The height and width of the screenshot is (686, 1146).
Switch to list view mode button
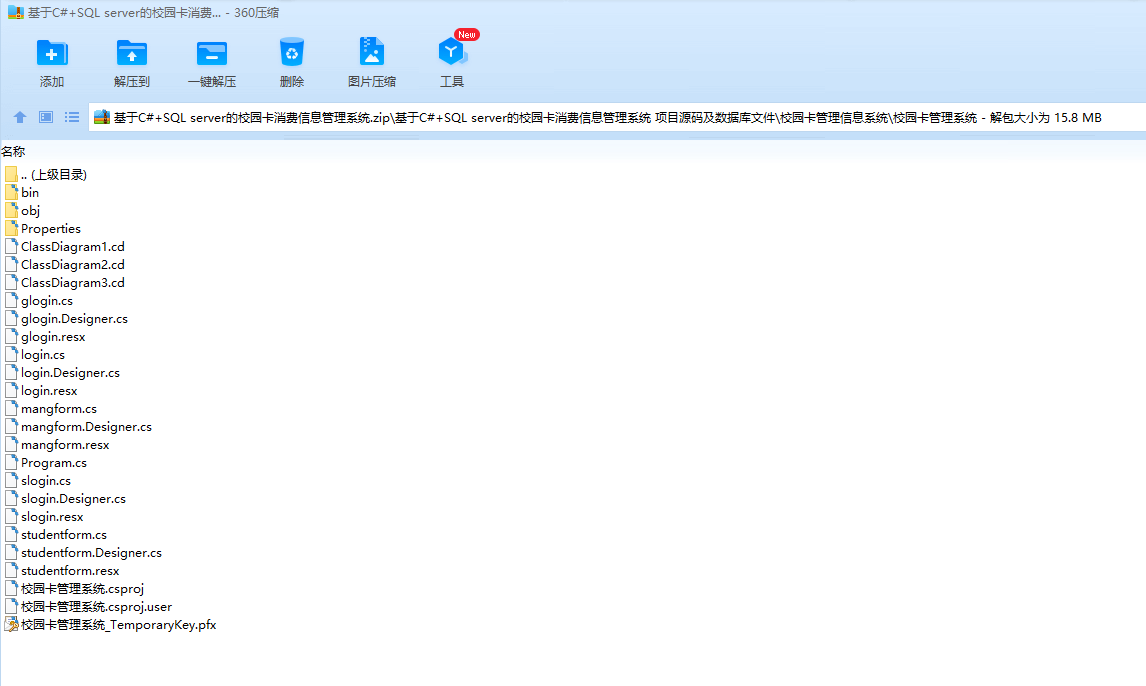pos(72,117)
